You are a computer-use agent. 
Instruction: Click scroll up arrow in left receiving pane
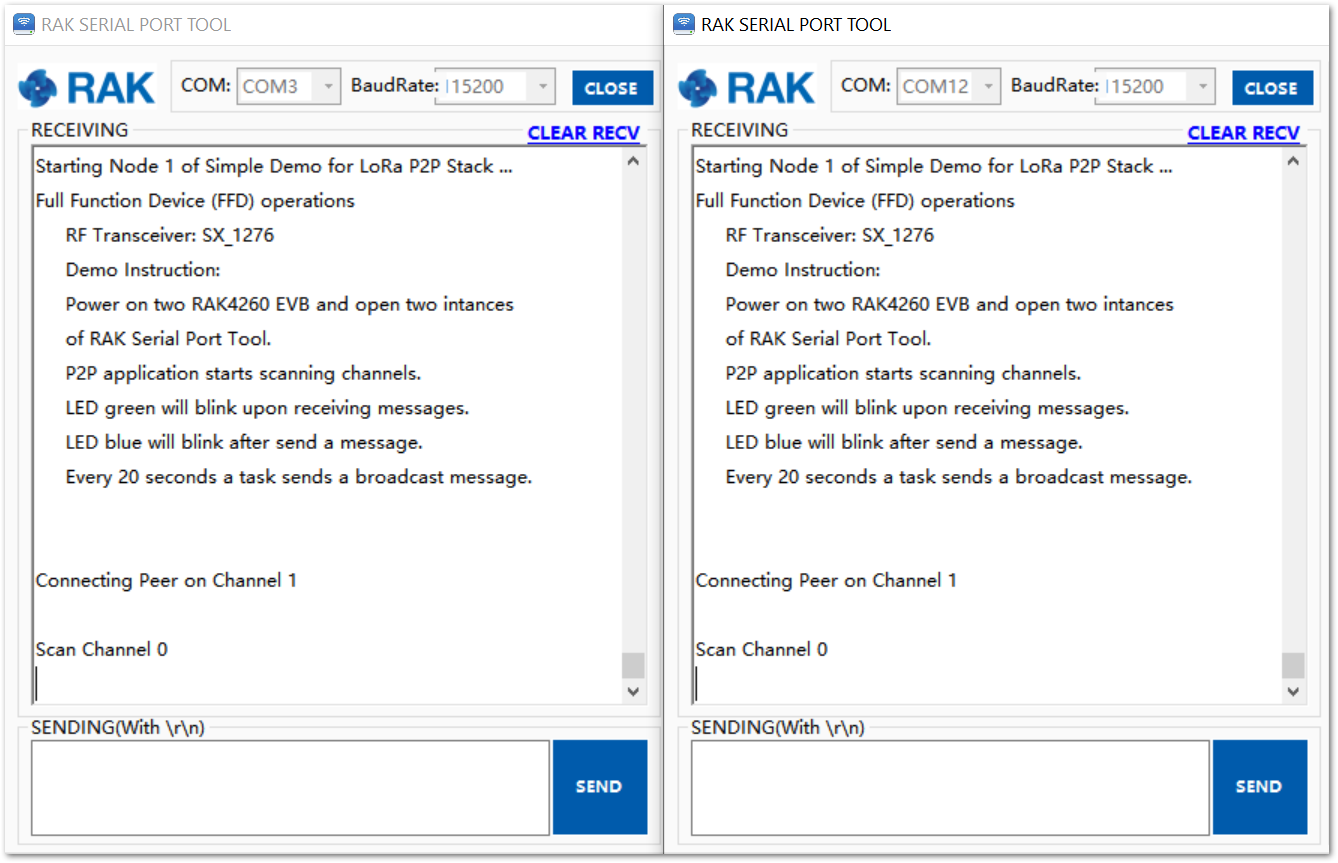pos(633,161)
